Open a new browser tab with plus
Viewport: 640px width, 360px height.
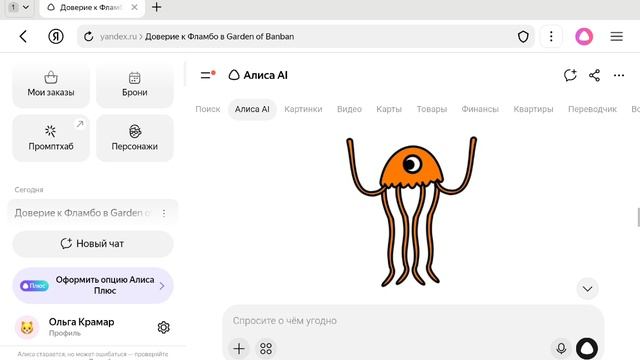coord(157,7)
